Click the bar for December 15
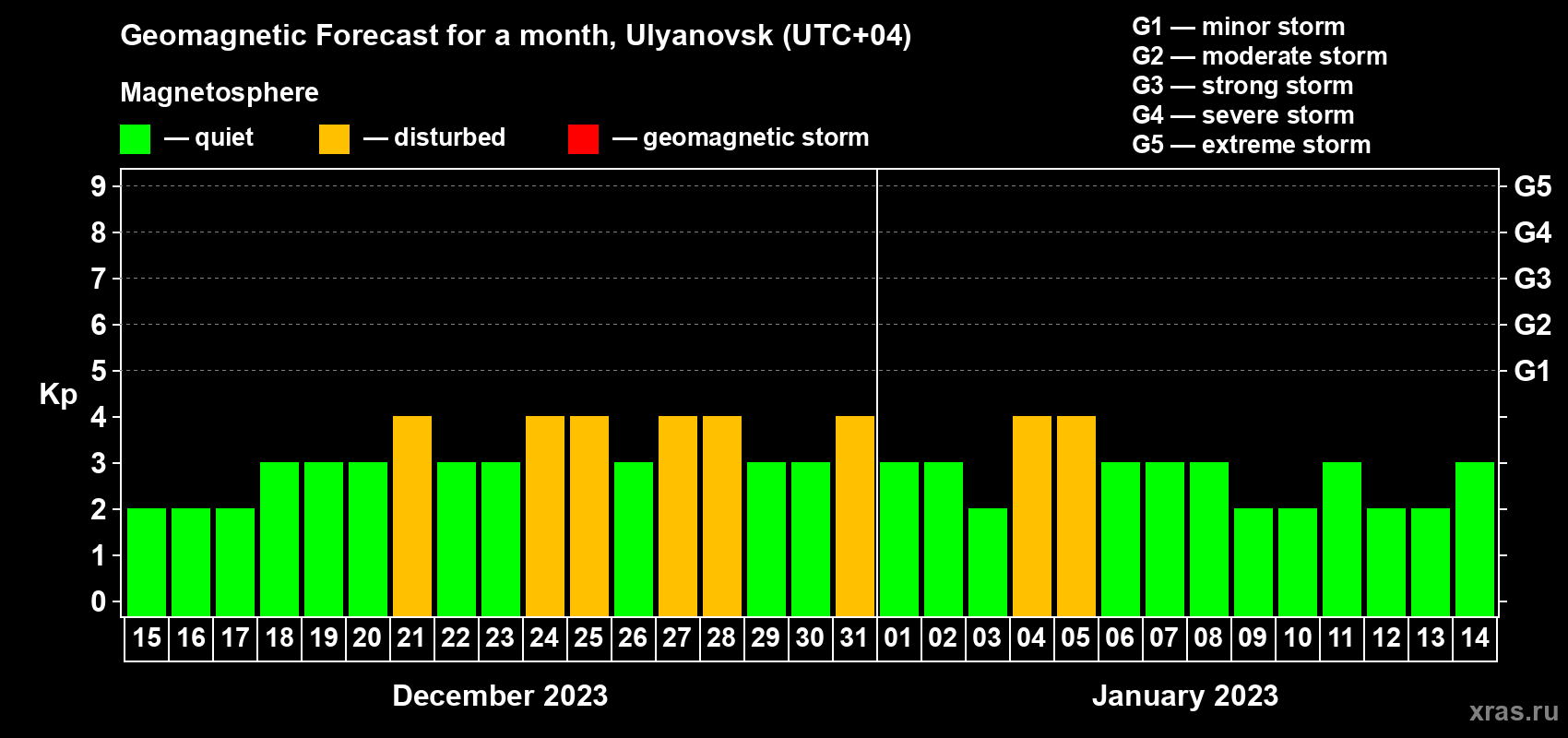Image resolution: width=1568 pixels, height=738 pixels. [147, 562]
